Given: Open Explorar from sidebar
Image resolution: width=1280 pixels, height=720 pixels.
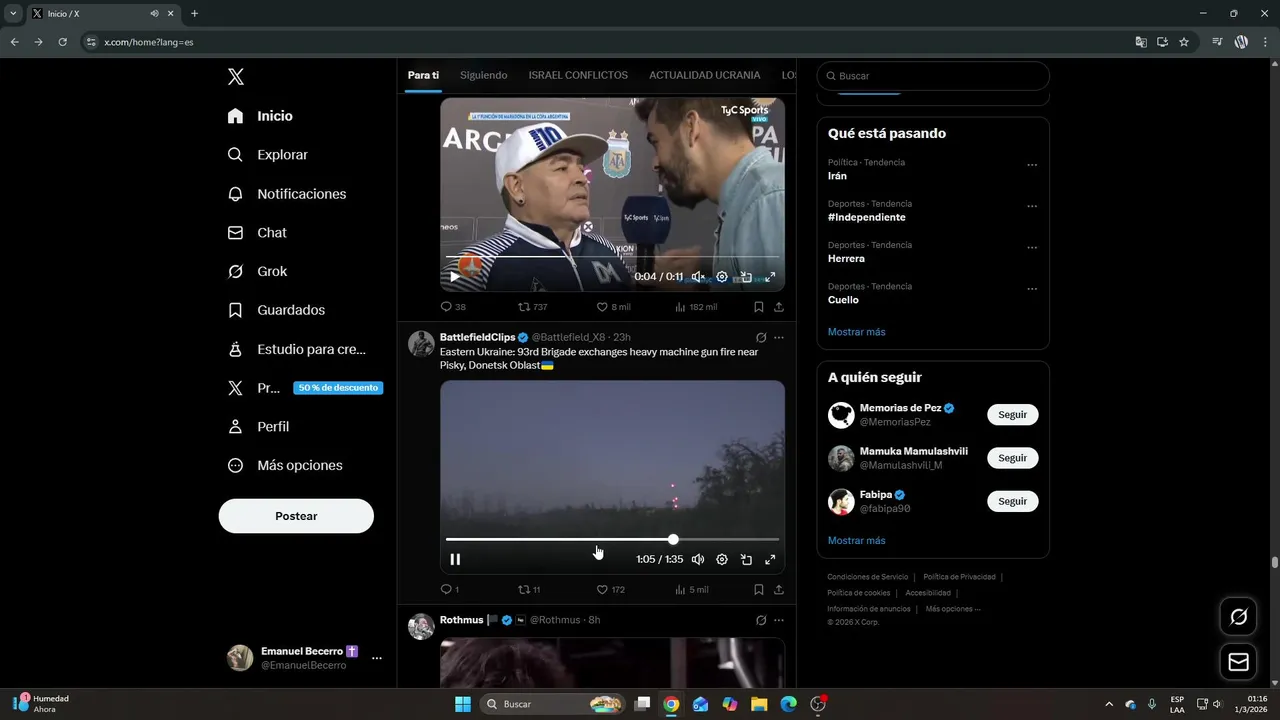Looking at the screenshot, I should [x=268, y=155].
